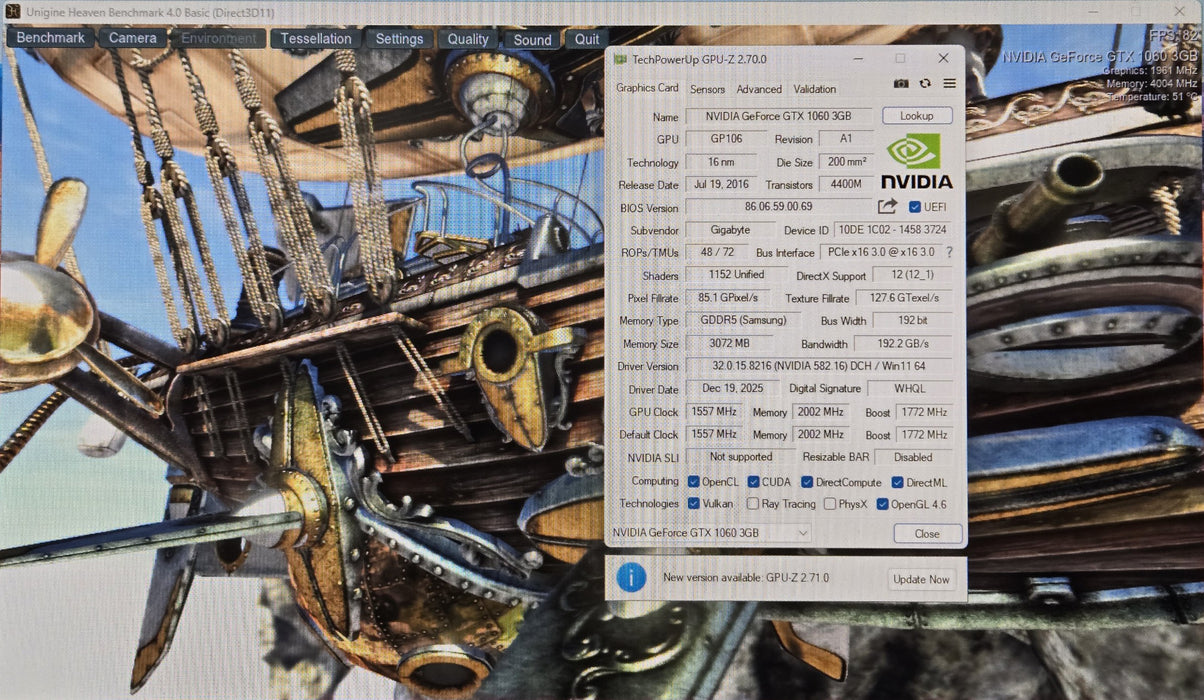Click the Die Size value 200 mm²
This screenshot has height=700, width=1204.
coord(846,162)
